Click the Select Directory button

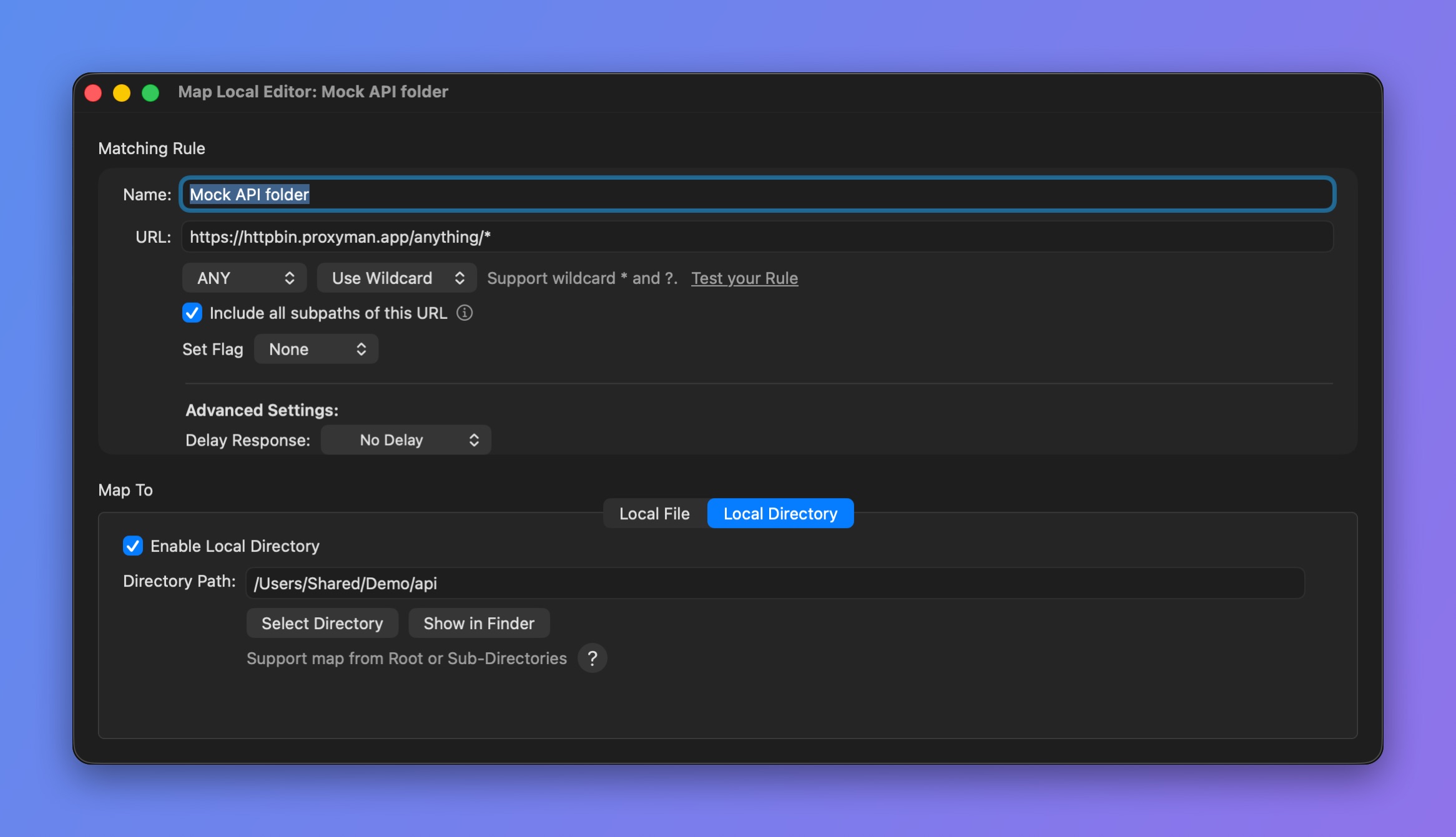coord(322,623)
